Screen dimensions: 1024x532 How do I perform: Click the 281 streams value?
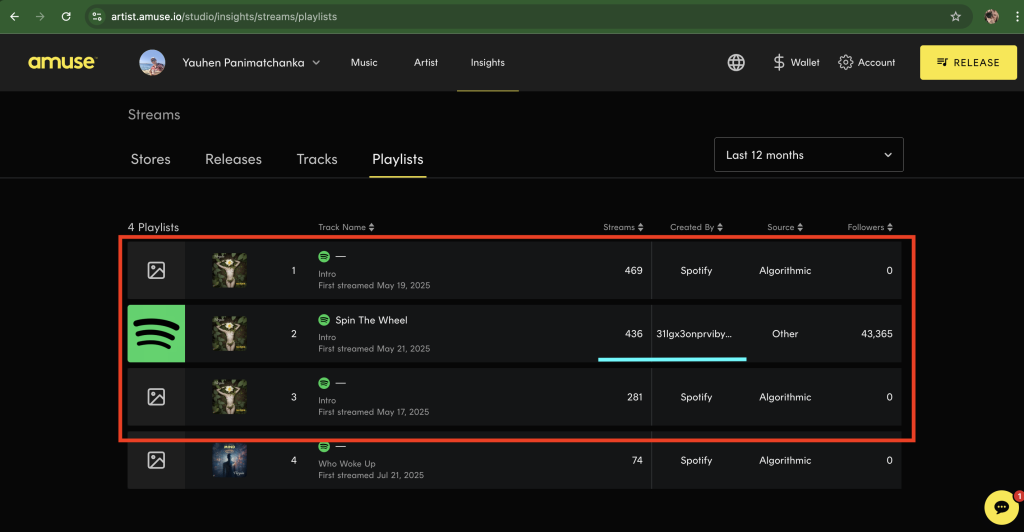(x=635, y=397)
